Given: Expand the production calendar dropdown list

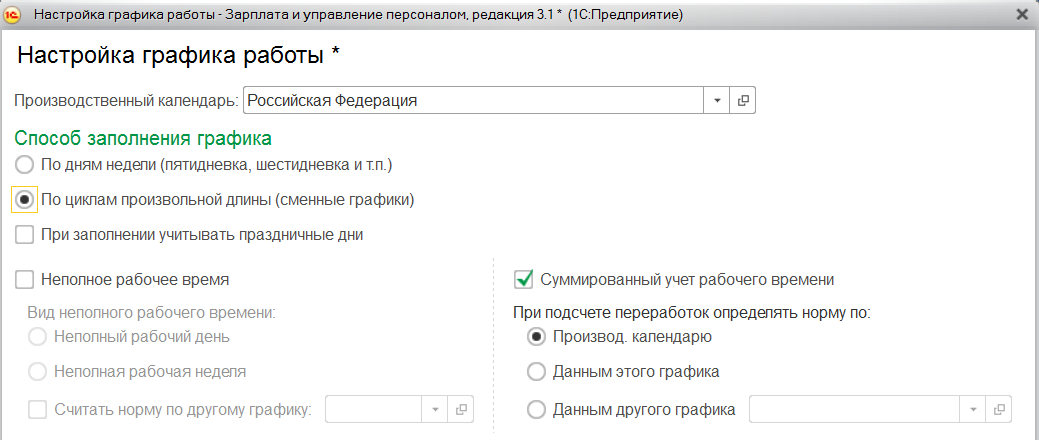Looking at the screenshot, I should tap(718, 101).
